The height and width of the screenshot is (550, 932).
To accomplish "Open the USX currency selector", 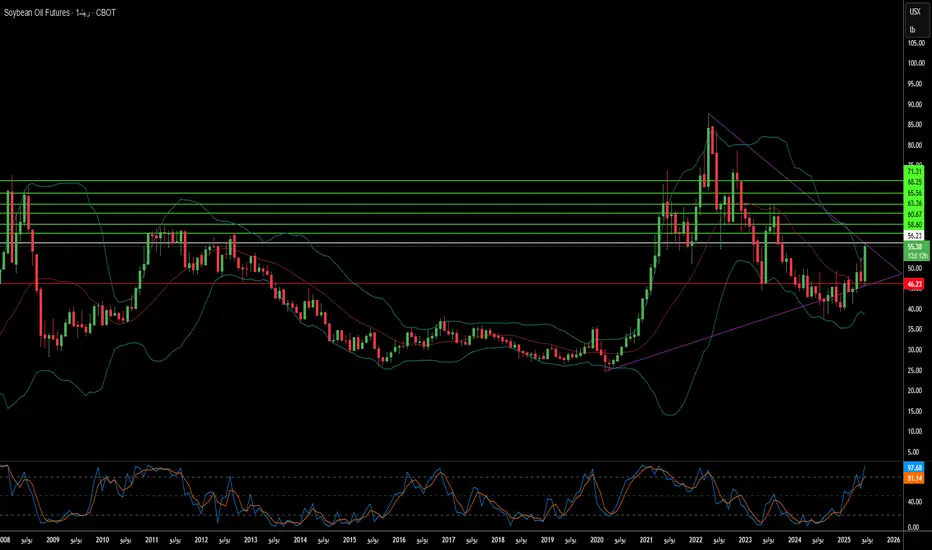I will click(x=915, y=12).
